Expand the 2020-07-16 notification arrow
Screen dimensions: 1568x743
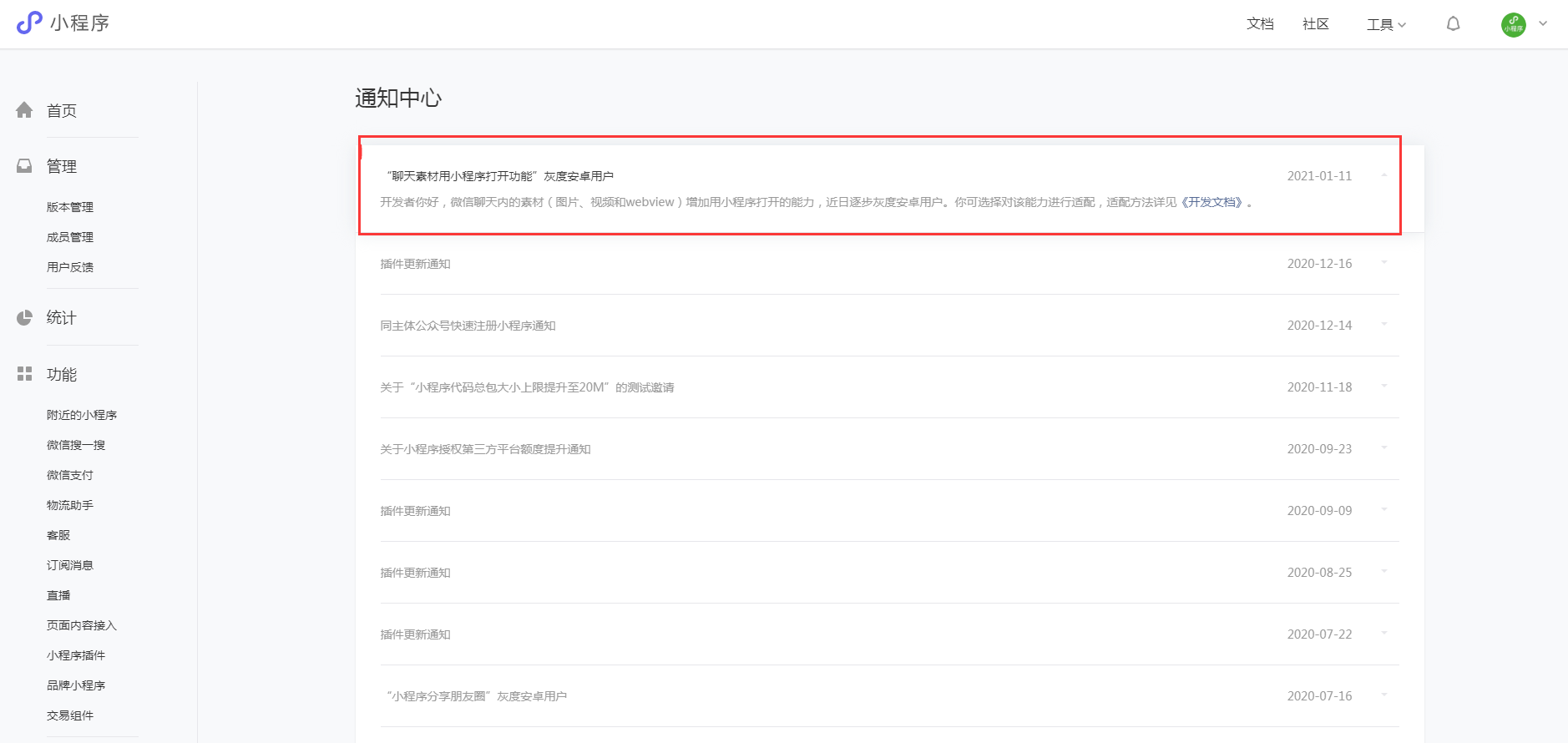point(1384,695)
